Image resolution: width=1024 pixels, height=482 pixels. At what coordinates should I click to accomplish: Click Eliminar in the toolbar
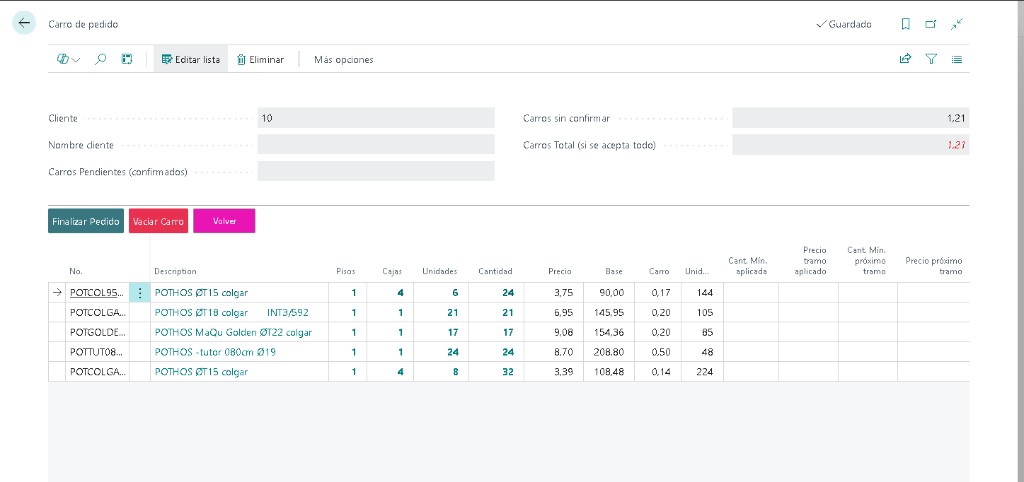click(x=260, y=59)
